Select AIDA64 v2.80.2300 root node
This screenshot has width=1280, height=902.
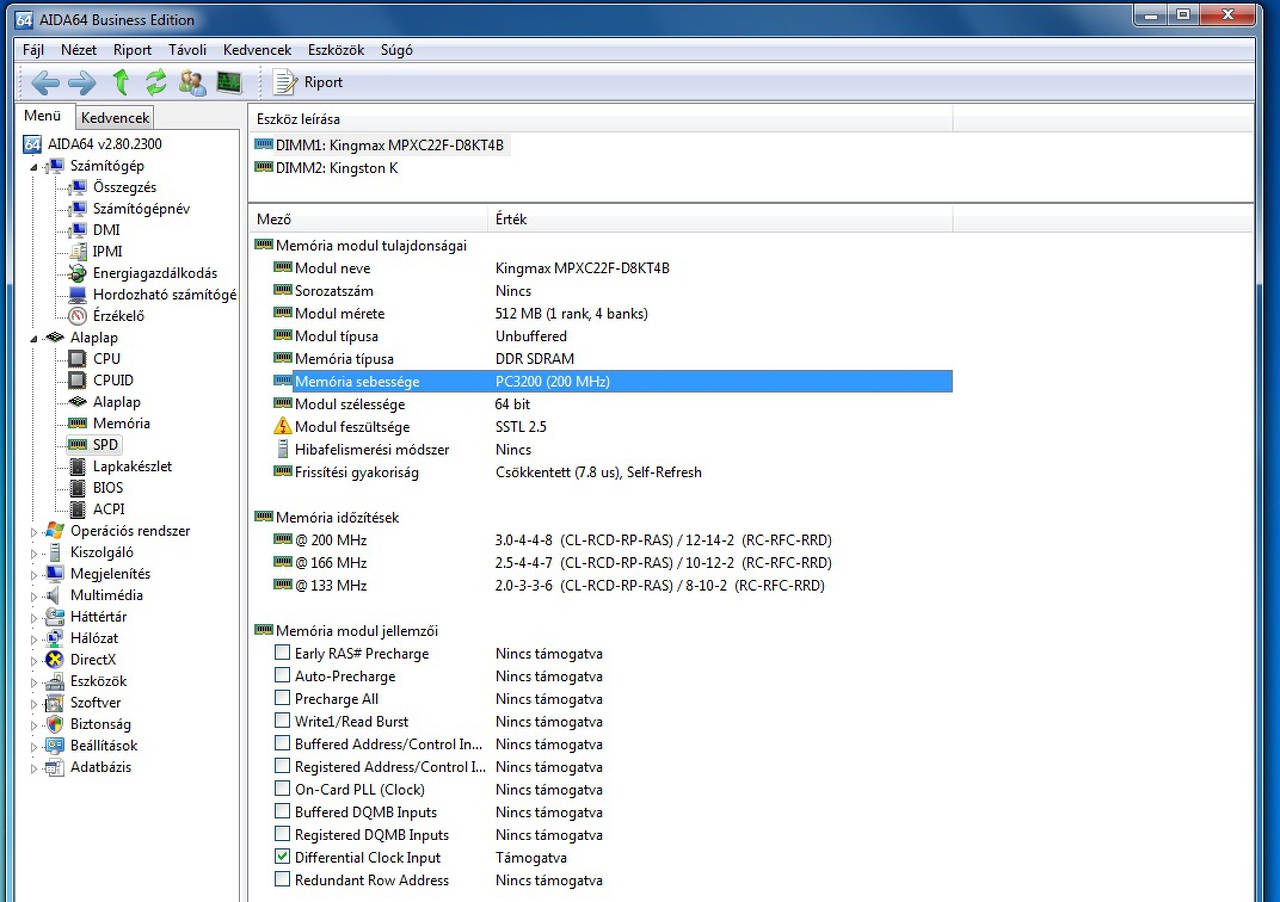pyautogui.click(x=105, y=144)
